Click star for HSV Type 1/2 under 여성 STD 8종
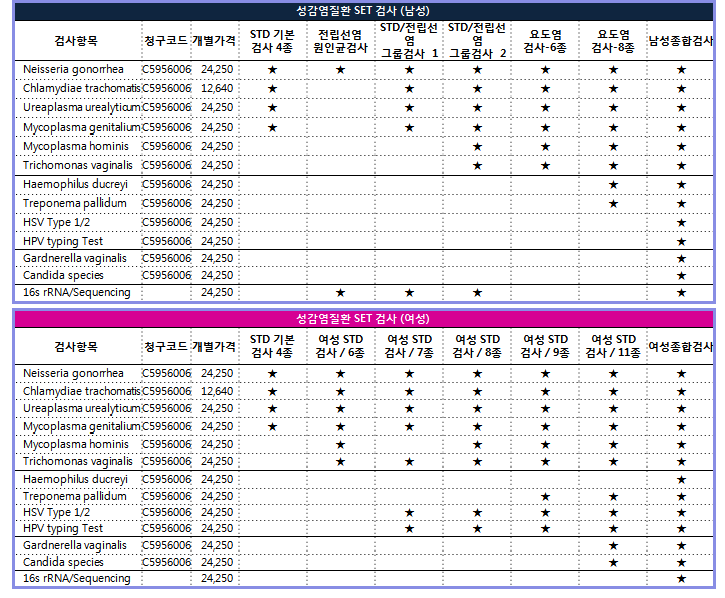This screenshot has width=725, height=598. tap(478, 513)
